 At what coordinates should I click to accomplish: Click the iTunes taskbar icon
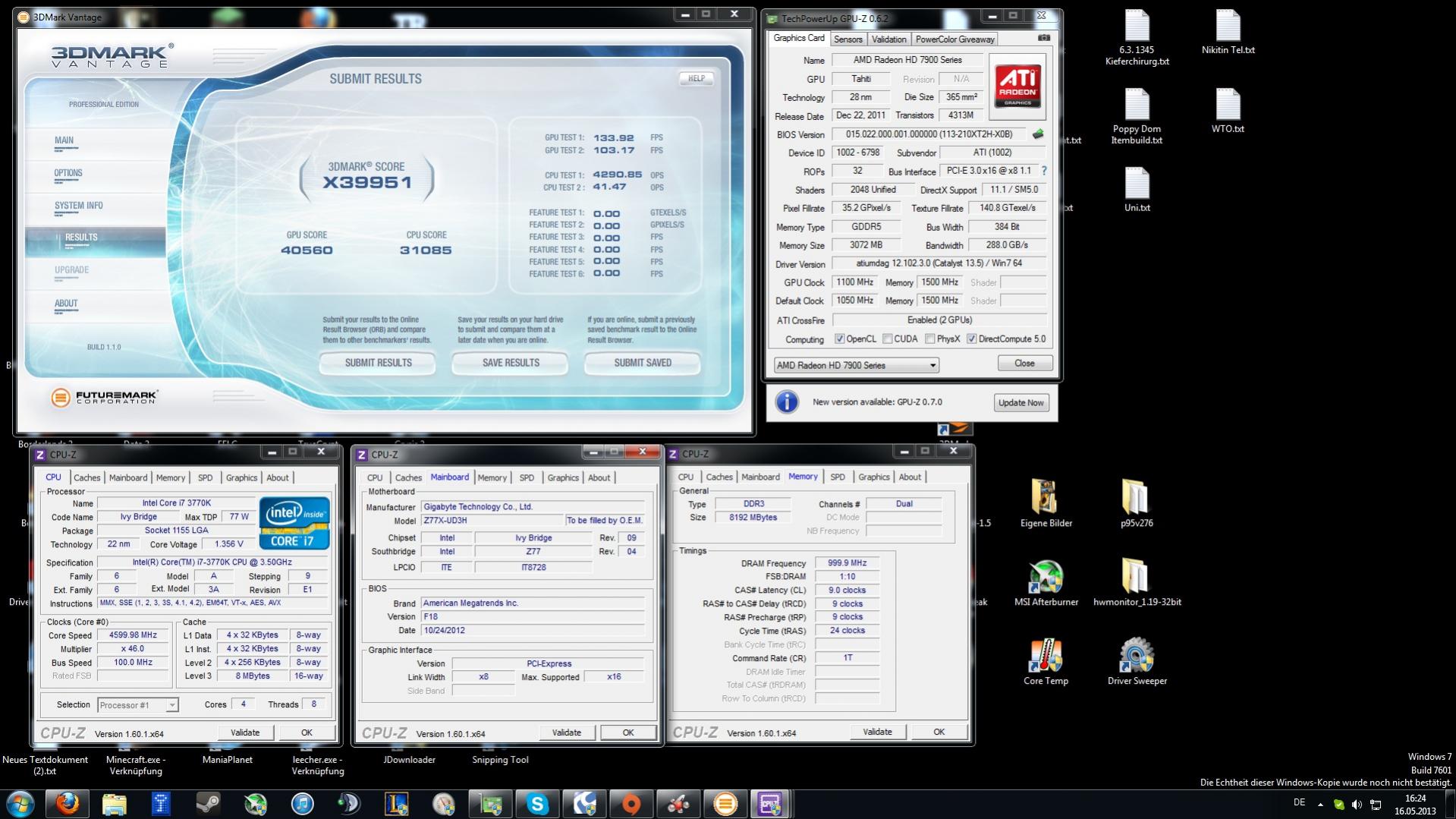pos(303,804)
